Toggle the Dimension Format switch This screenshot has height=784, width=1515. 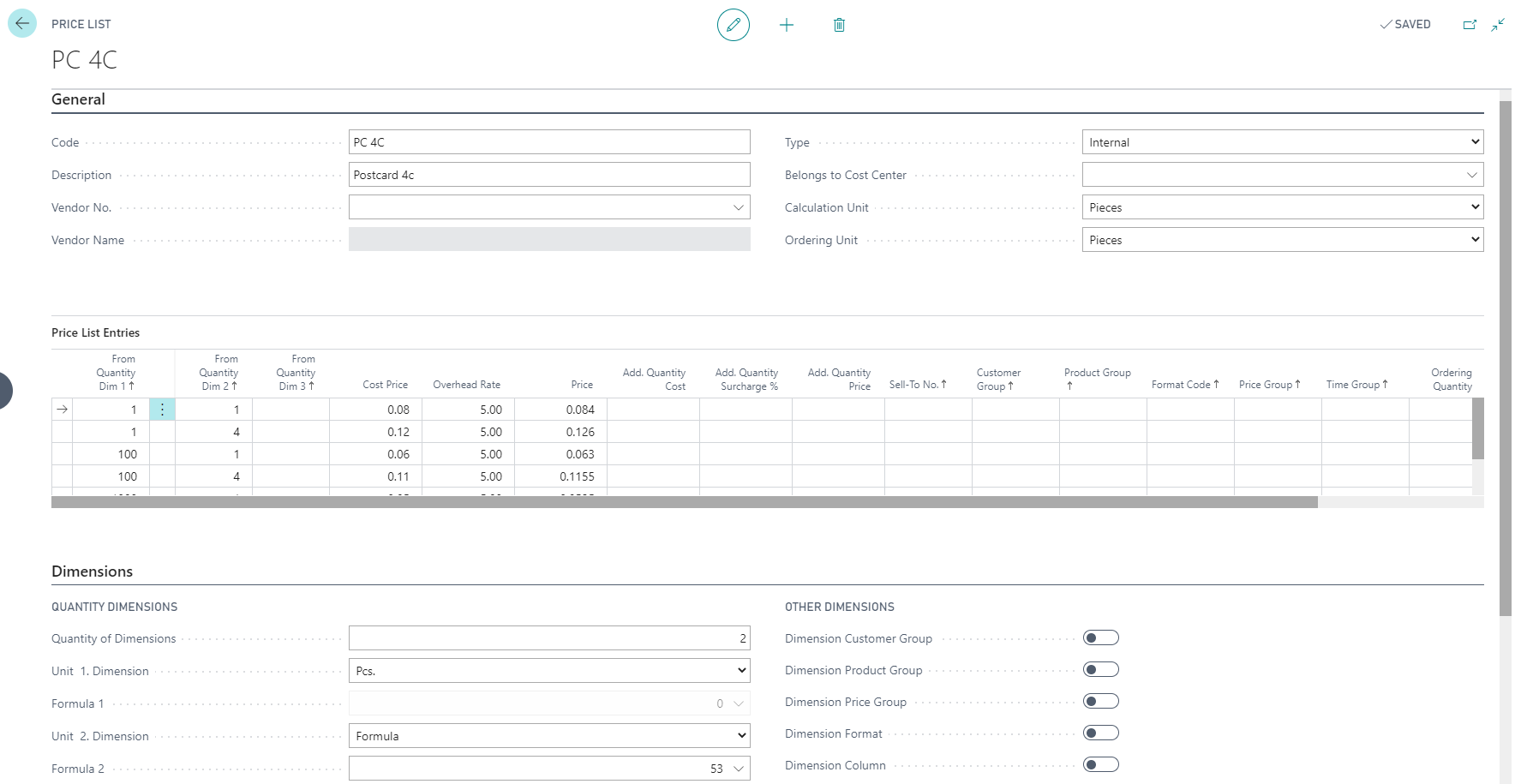point(1101,733)
